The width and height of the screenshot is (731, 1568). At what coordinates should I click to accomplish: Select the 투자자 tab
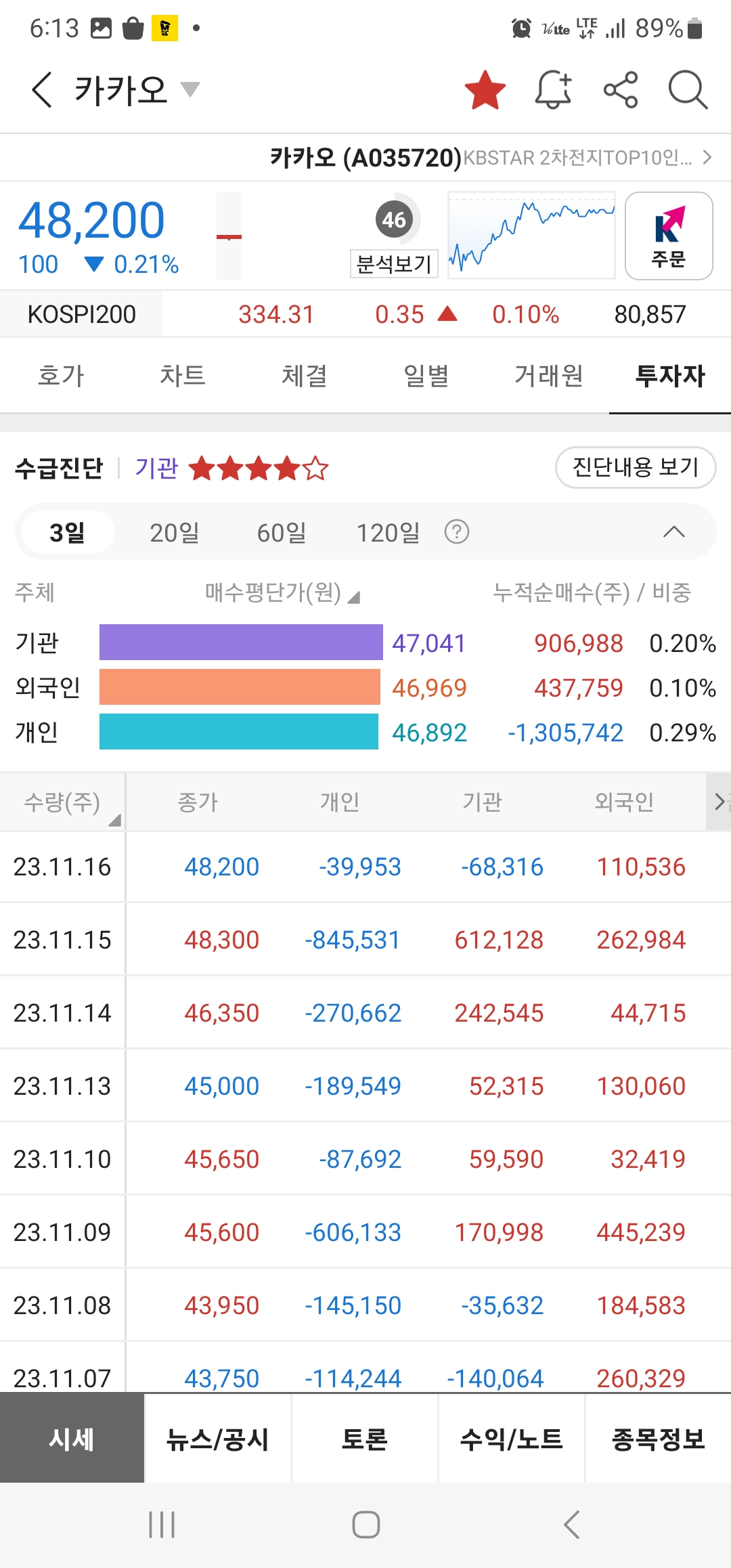click(x=670, y=376)
